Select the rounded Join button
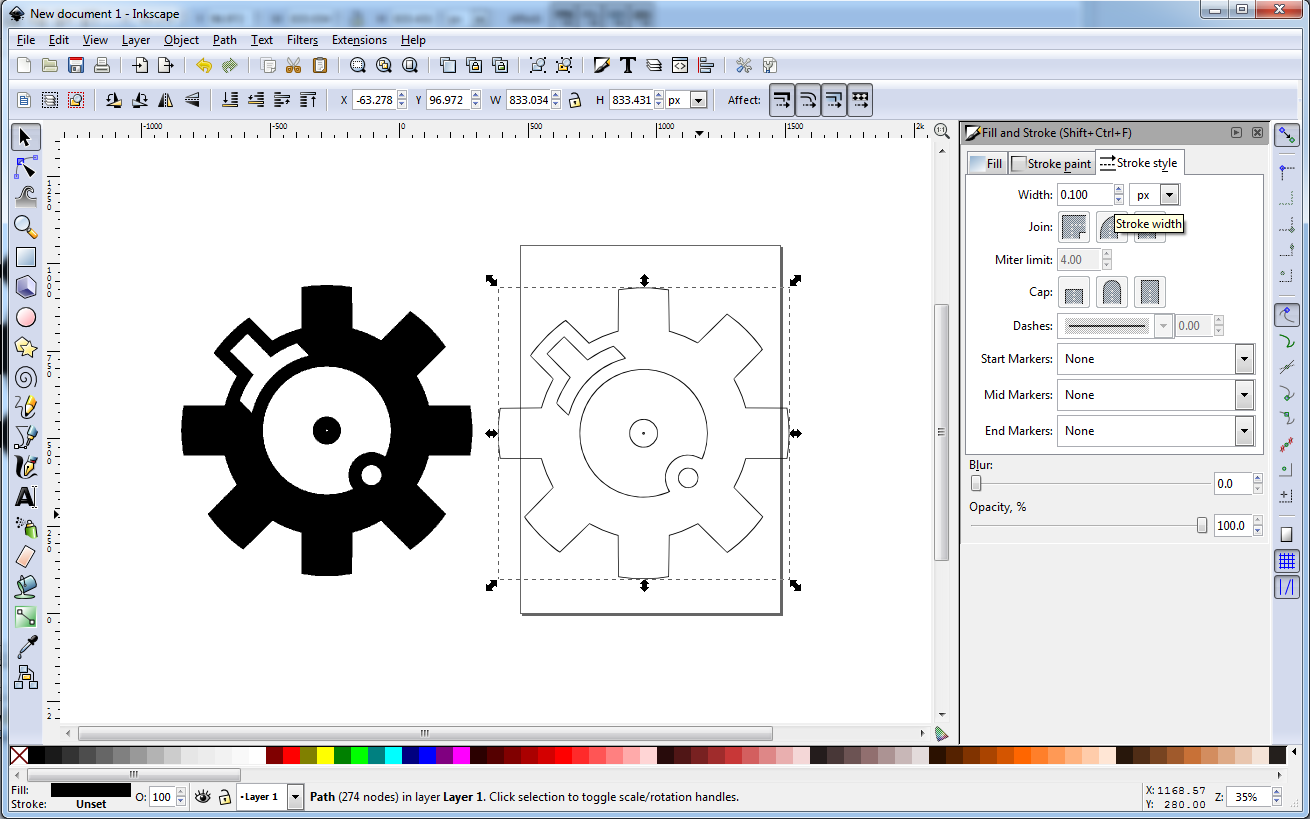The height and width of the screenshot is (819, 1310). click(x=1112, y=227)
